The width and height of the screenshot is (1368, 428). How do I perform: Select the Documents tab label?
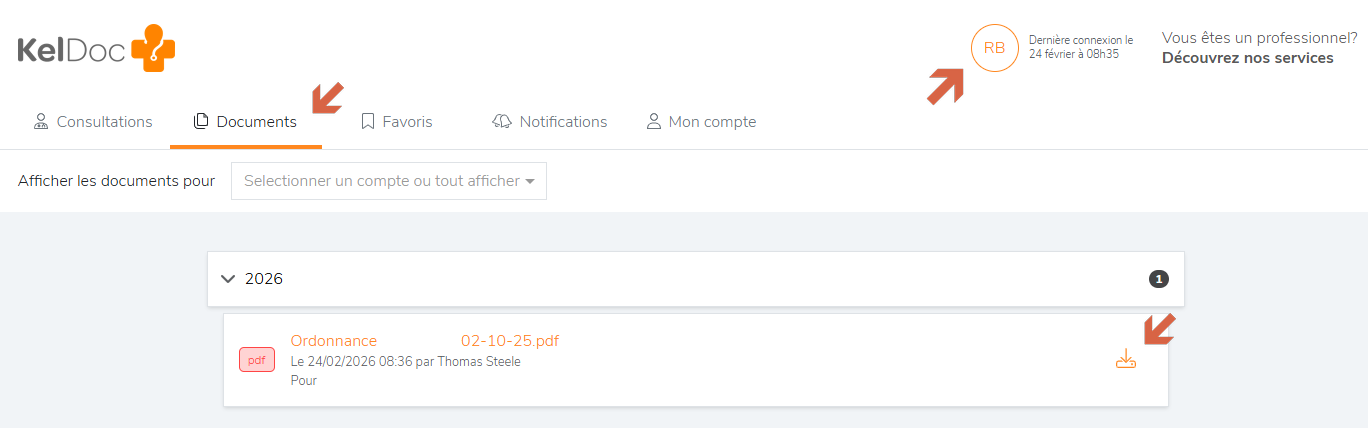257,122
